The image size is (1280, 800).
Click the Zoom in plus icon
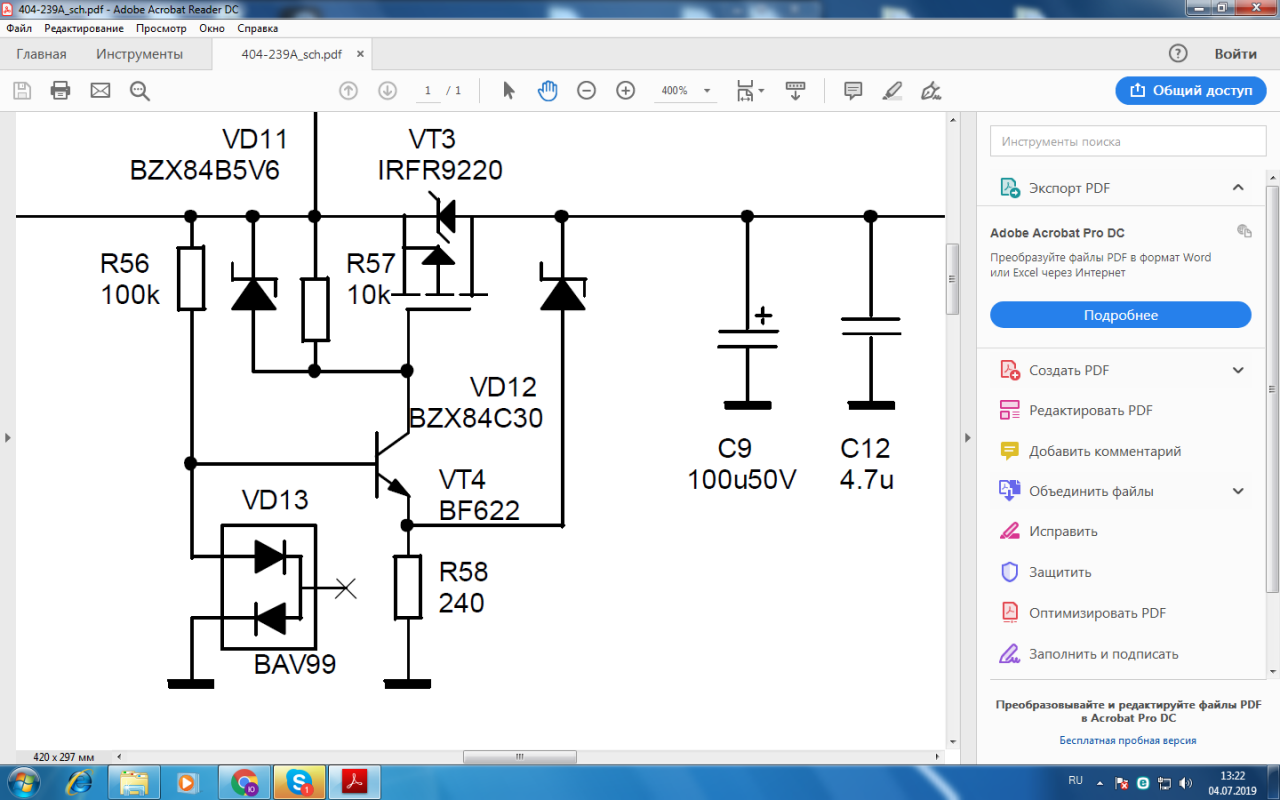626,91
